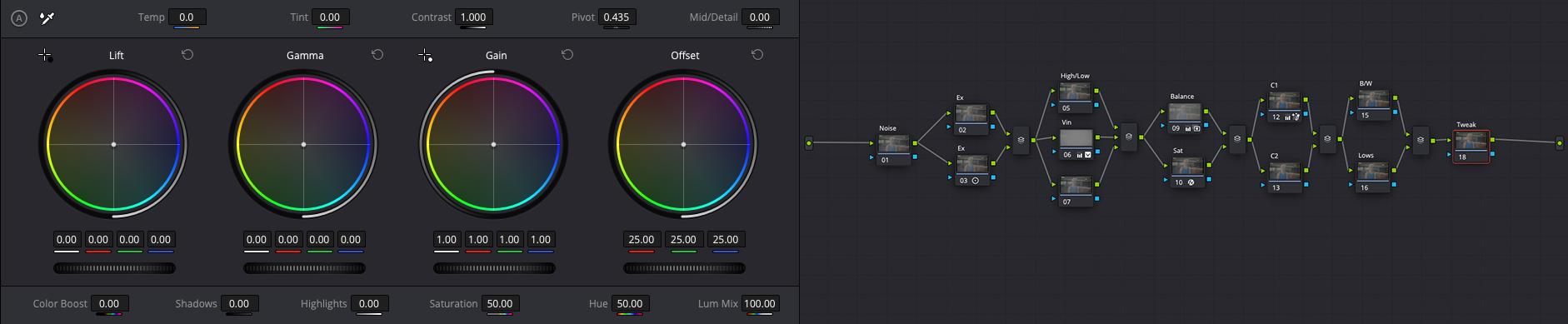This screenshot has height=324, width=1568.
Task: Select the Balance node 09
Action: (1185, 117)
